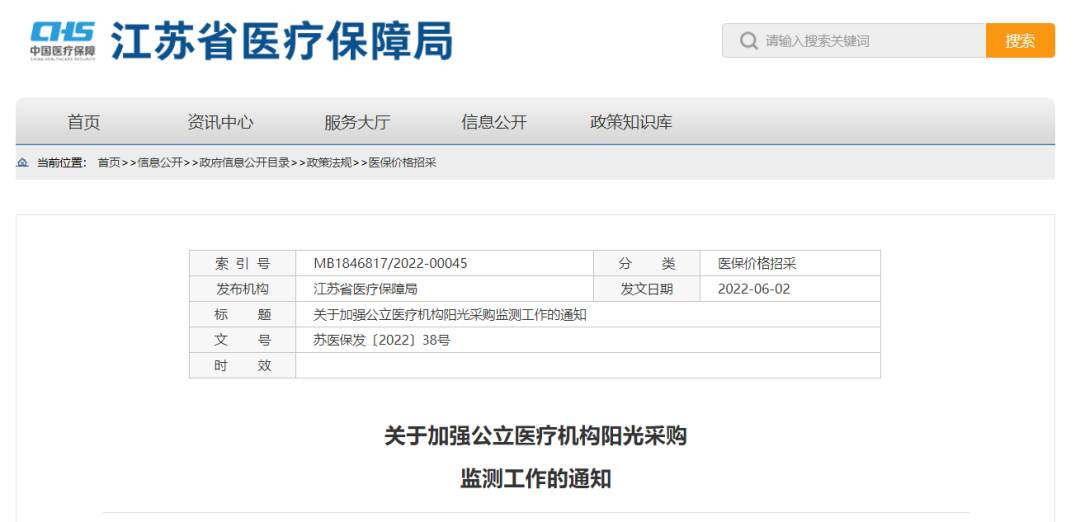
Task: Click table title 关于加强公立医疗机构阳光采购监测工作的通知
Action: coord(450,315)
